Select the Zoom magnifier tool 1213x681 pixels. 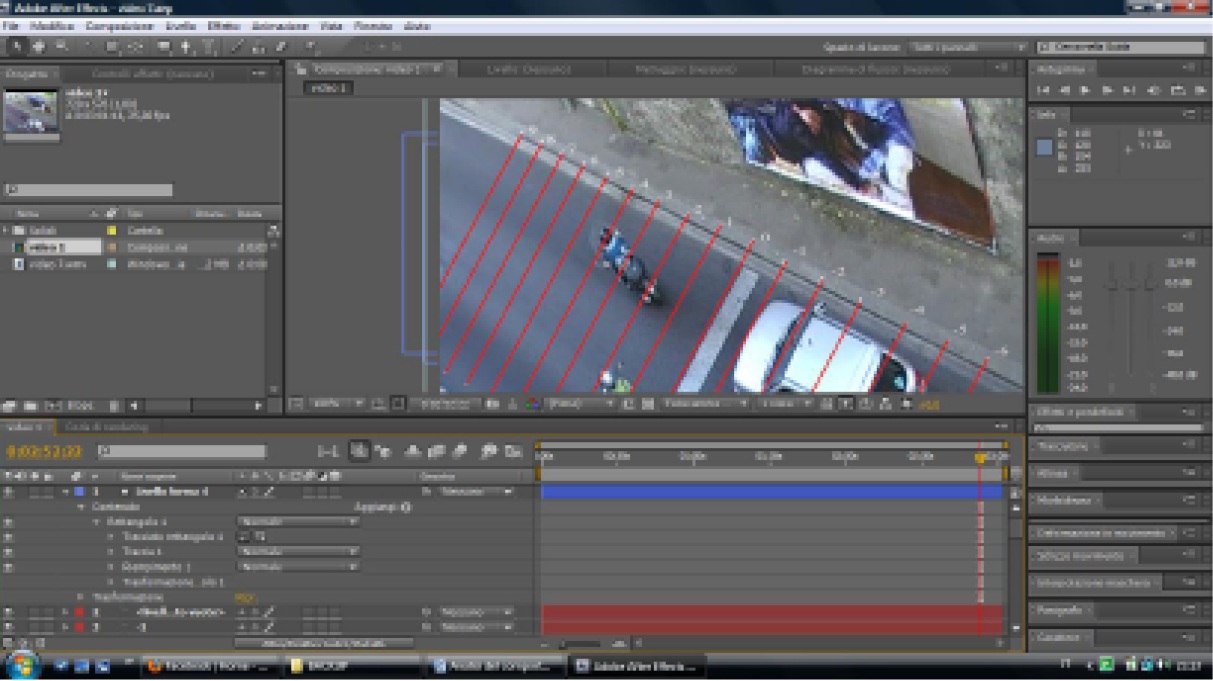point(62,46)
